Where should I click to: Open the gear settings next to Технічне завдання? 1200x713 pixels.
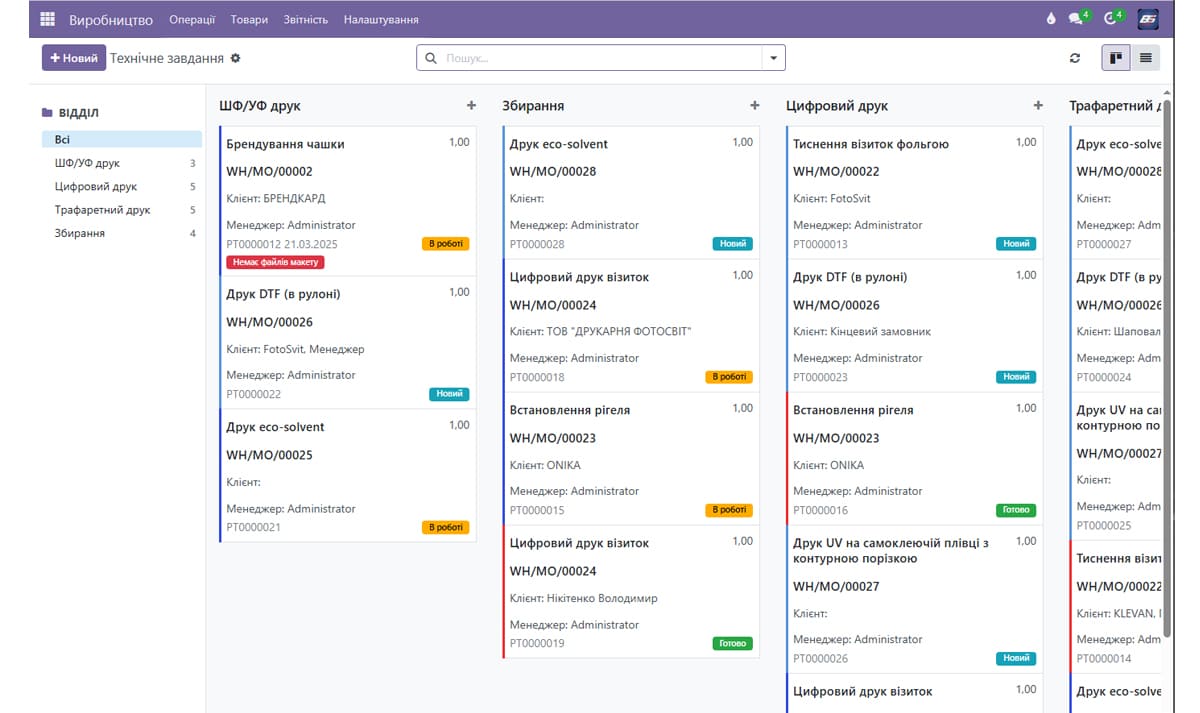coord(236,58)
